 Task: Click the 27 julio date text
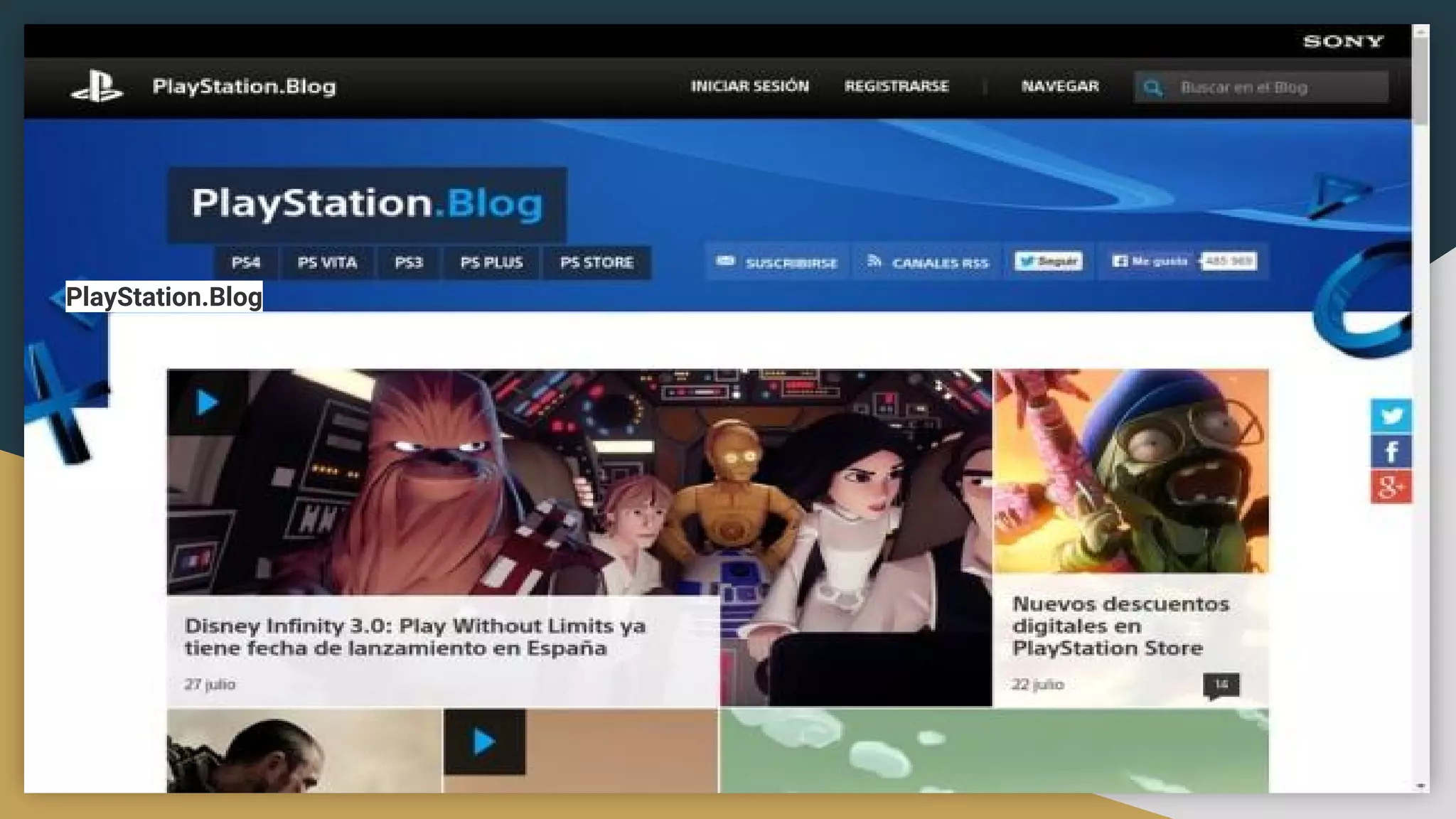pyautogui.click(x=210, y=684)
